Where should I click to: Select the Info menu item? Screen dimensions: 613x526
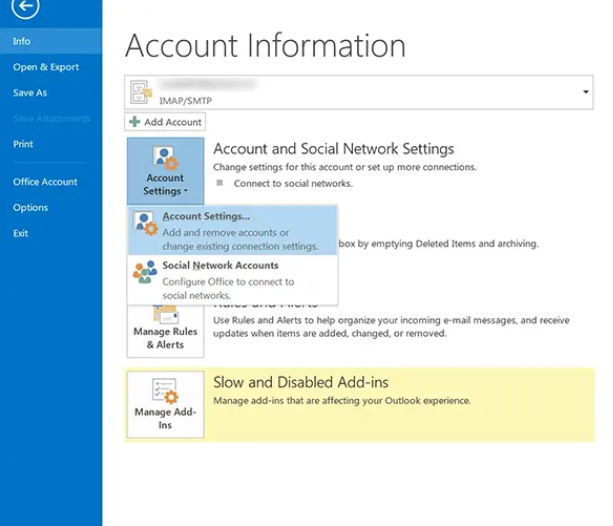[51, 41]
